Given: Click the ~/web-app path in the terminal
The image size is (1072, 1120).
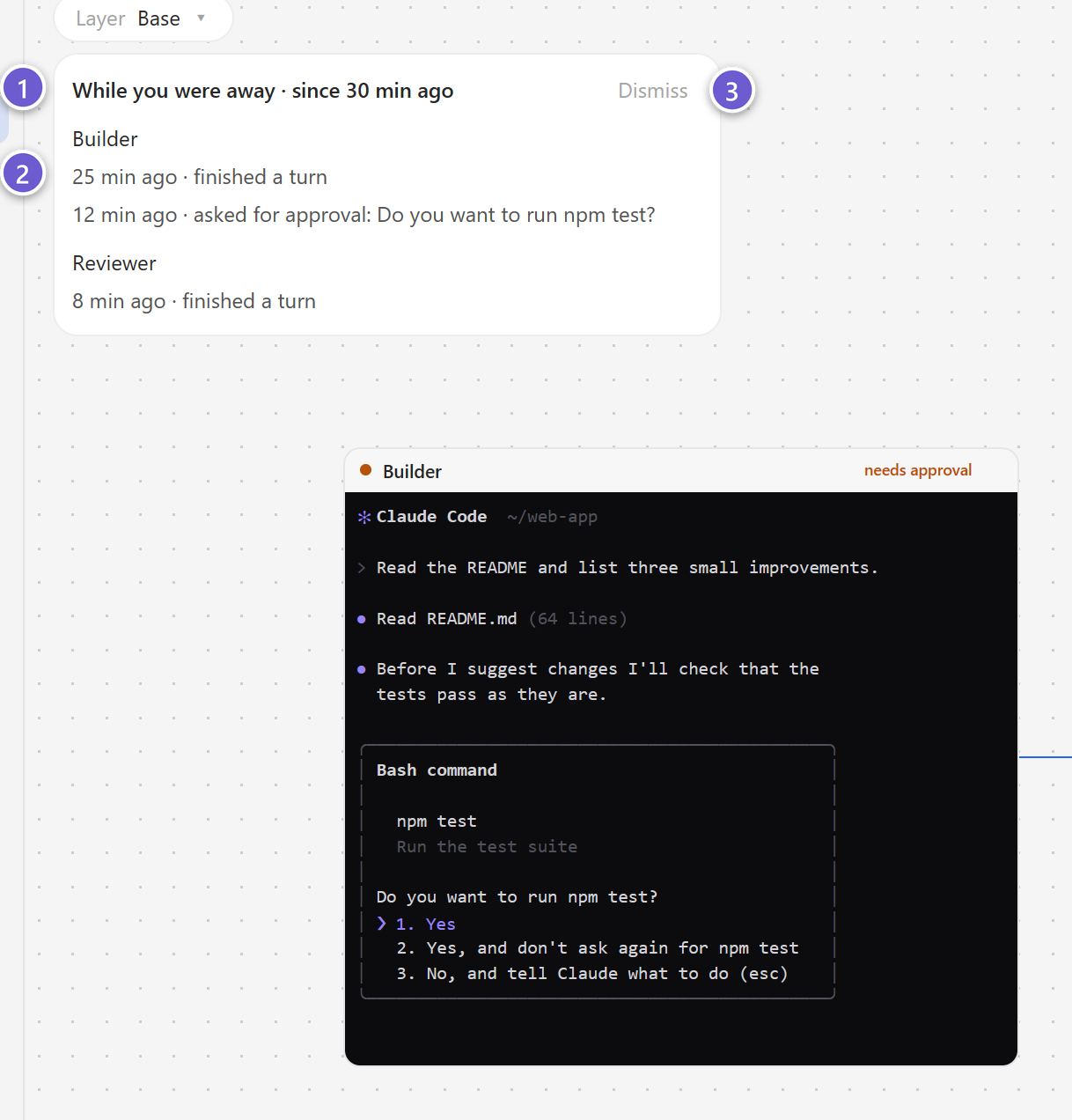Looking at the screenshot, I should (553, 517).
